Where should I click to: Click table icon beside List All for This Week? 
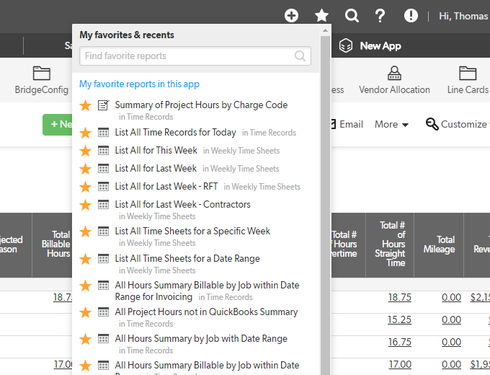(103, 151)
